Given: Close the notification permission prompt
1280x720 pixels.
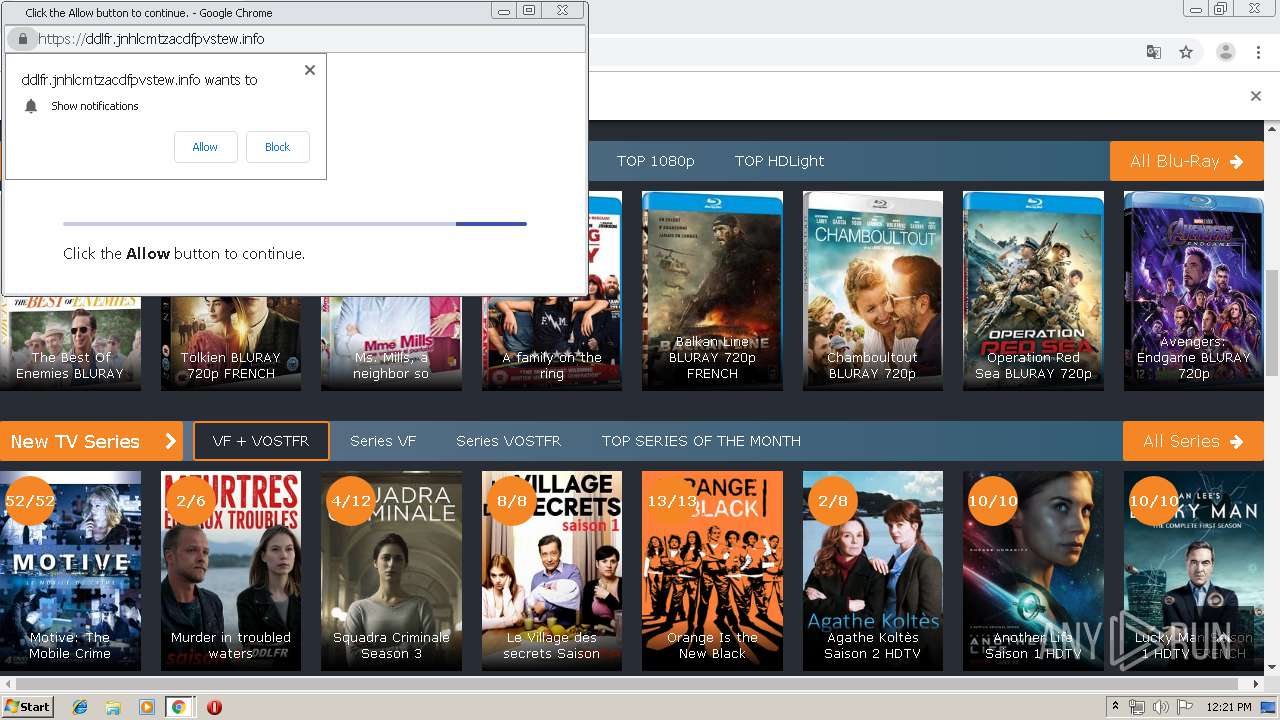Looking at the screenshot, I should [310, 70].
